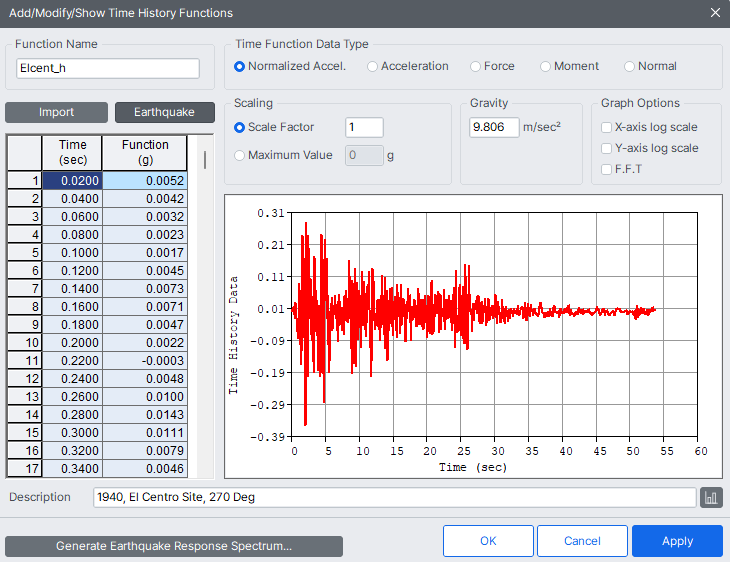Select the Function cell 0.0023
The height and width of the screenshot is (562, 730).
tap(145, 235)
